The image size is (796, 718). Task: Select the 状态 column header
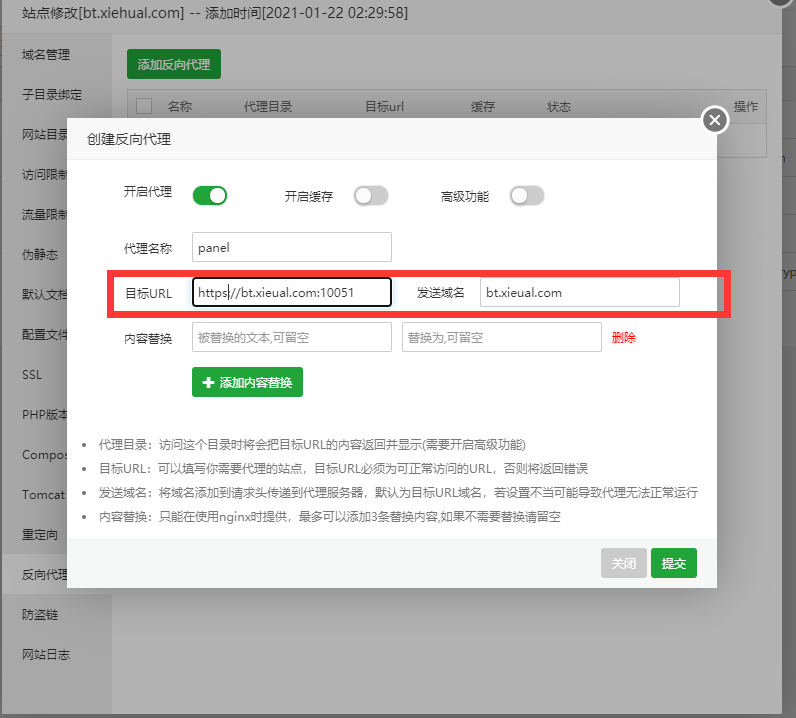pos(559,107)
